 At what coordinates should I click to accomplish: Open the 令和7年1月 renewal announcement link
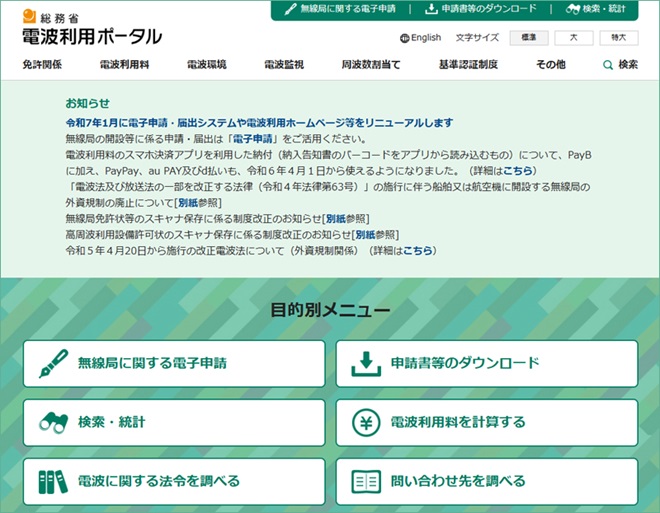[259, 123]
